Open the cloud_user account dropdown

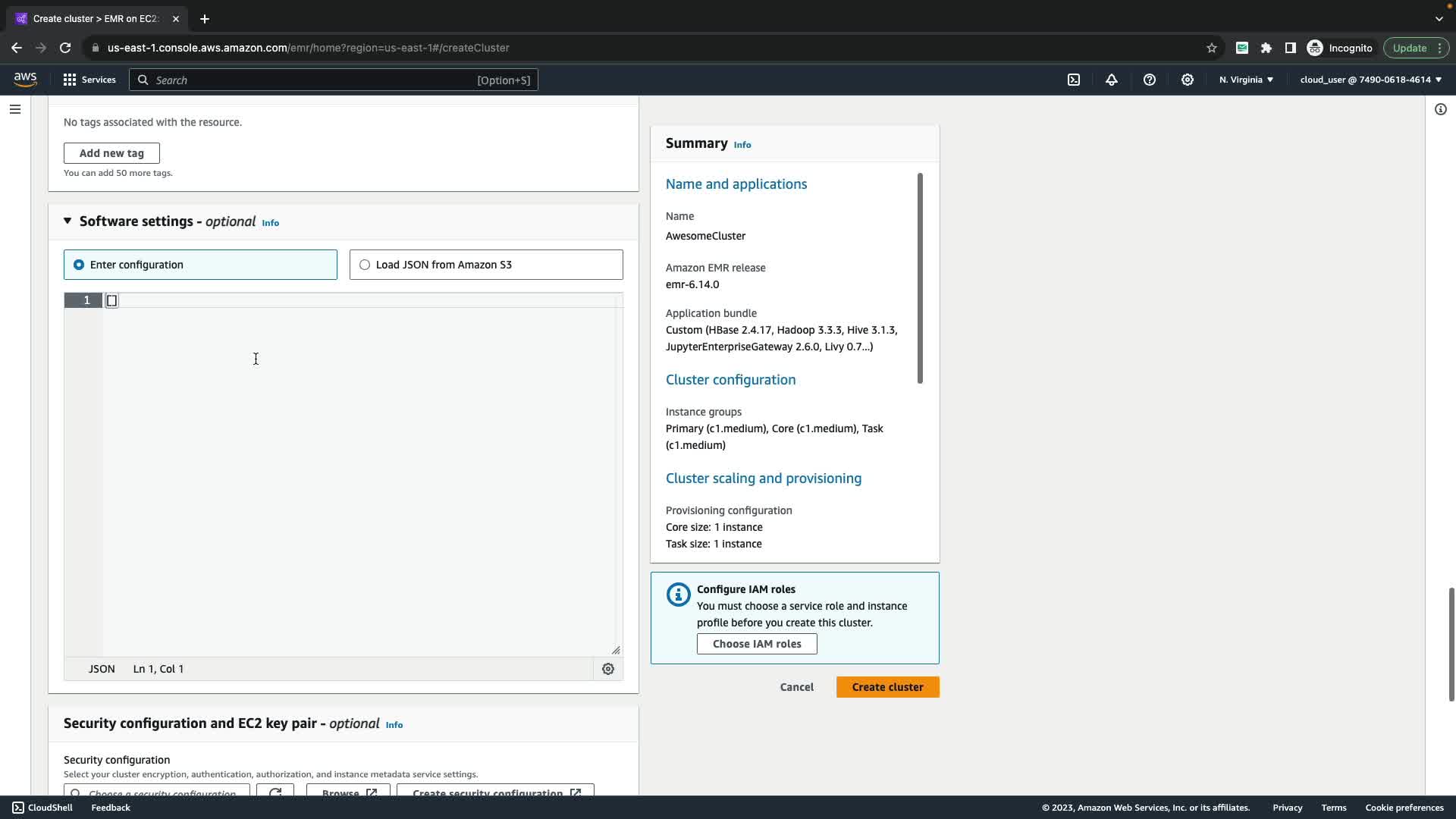[x=1370, y=80]
